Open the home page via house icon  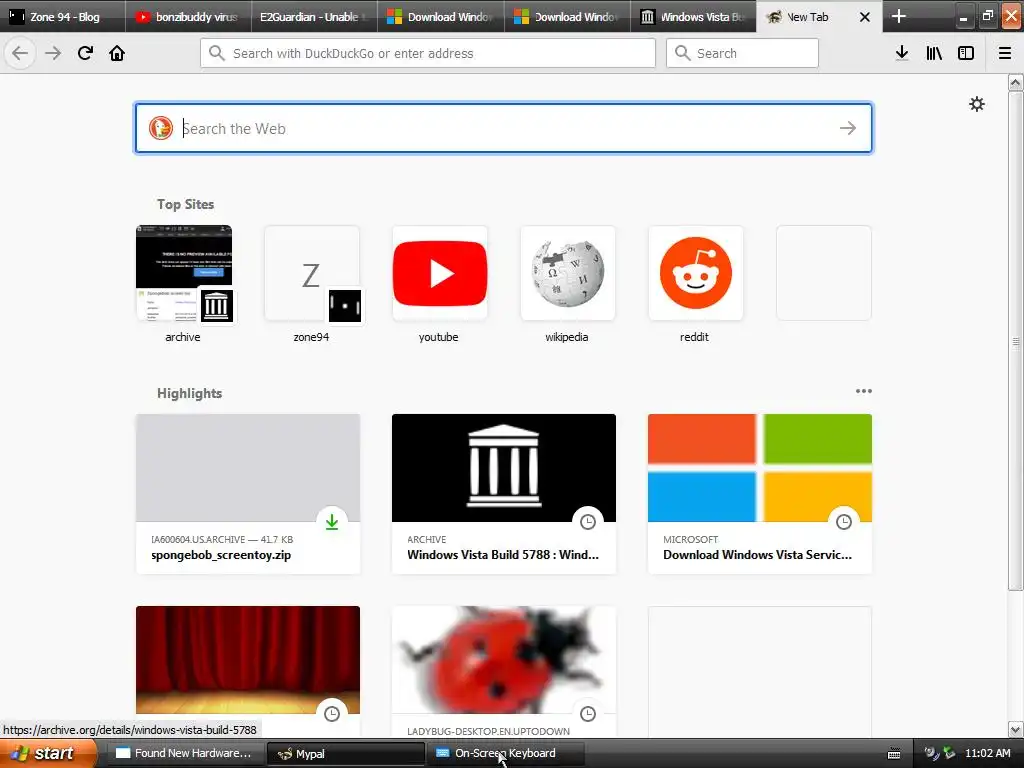[117, 53]
